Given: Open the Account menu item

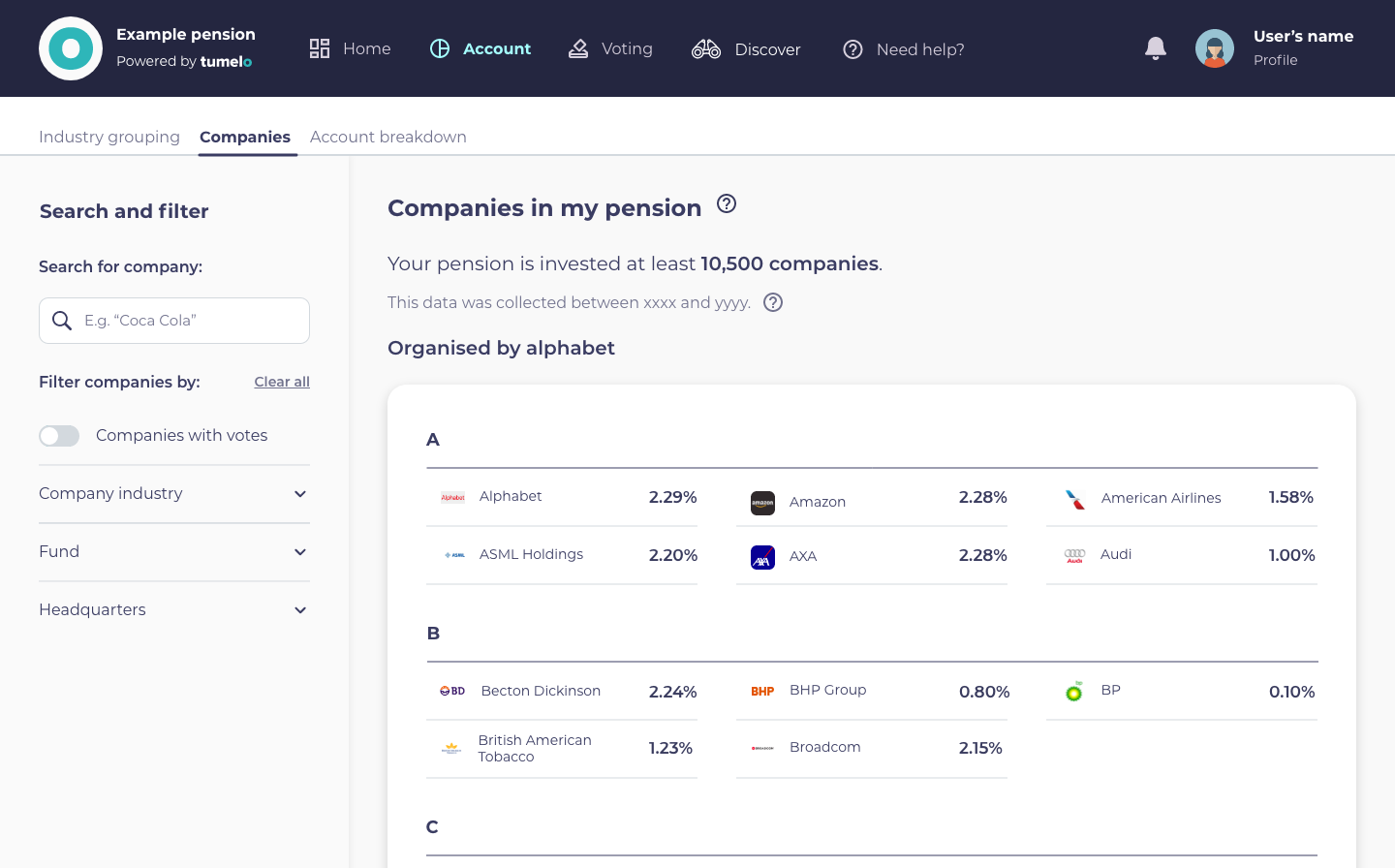Looking at the screenshot, I should (x=480, y=48).
